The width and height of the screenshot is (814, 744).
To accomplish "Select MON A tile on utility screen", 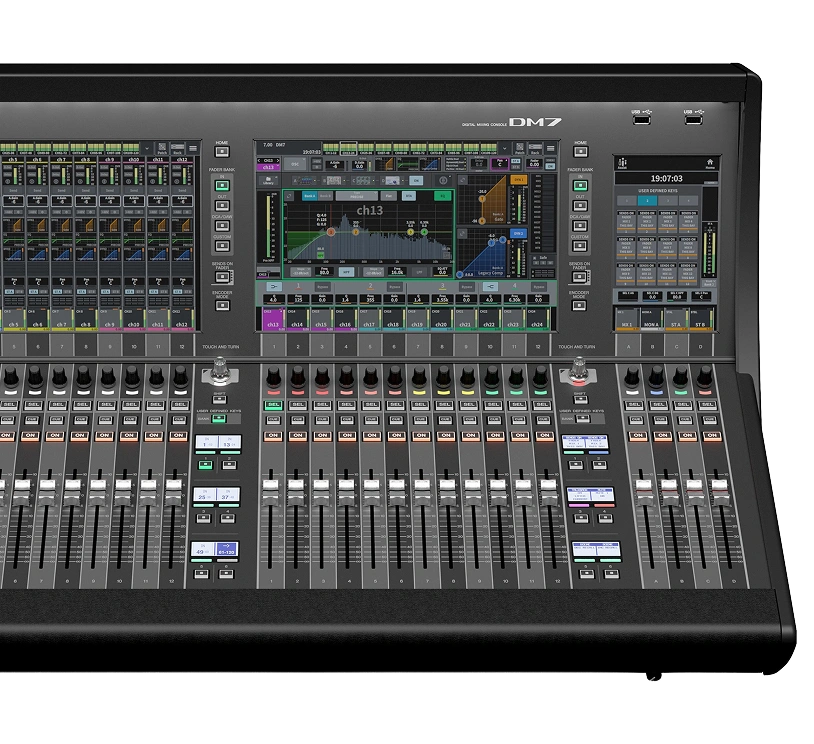I will (651, 318).
